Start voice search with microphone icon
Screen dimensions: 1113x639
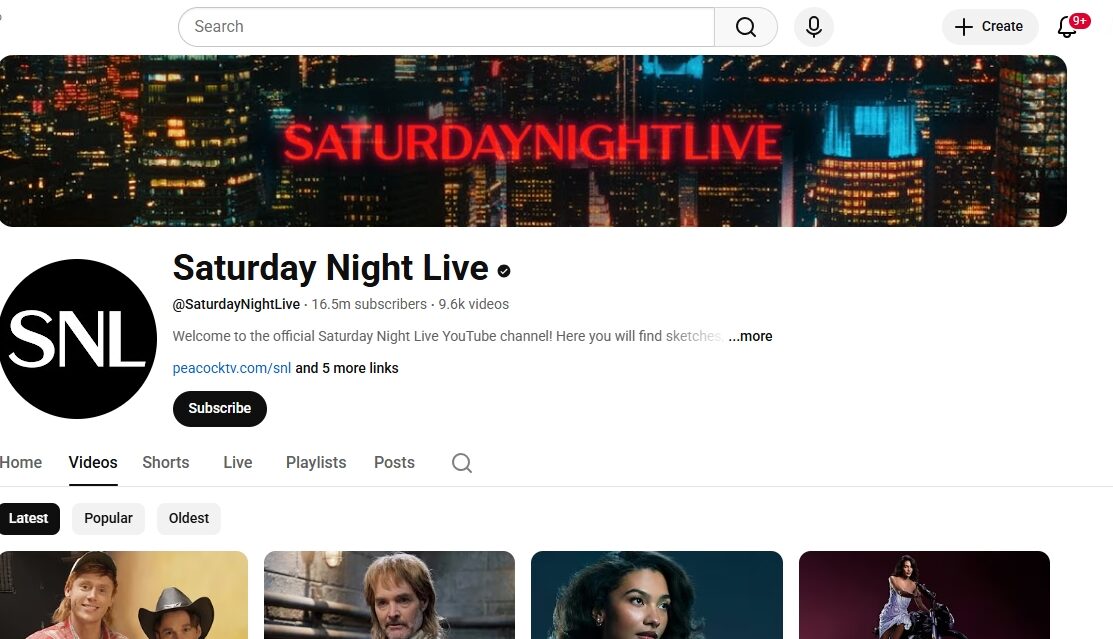pyautogui.click(x=813, y=27)
